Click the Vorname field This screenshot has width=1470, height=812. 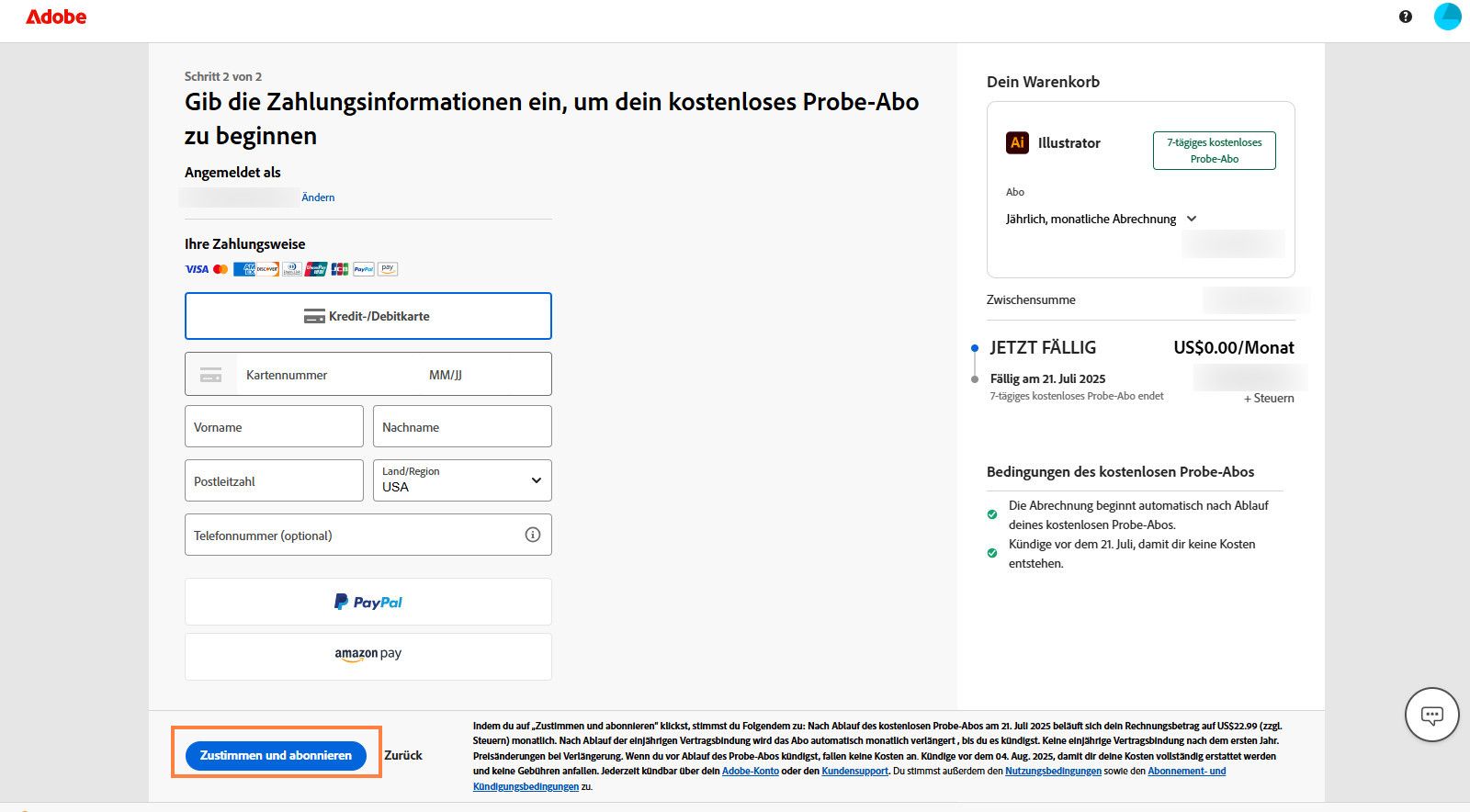pyautogui.click(x=274, y=426)
